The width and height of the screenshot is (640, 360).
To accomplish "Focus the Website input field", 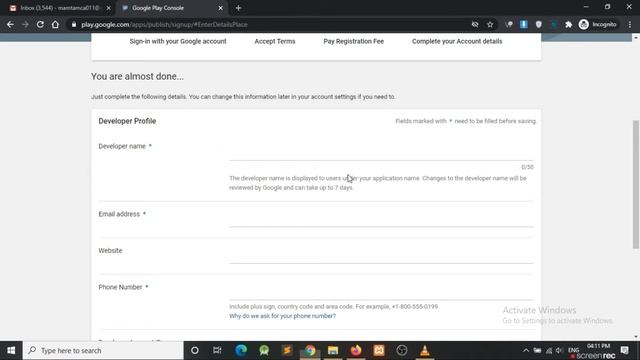I will click(381, 257).
